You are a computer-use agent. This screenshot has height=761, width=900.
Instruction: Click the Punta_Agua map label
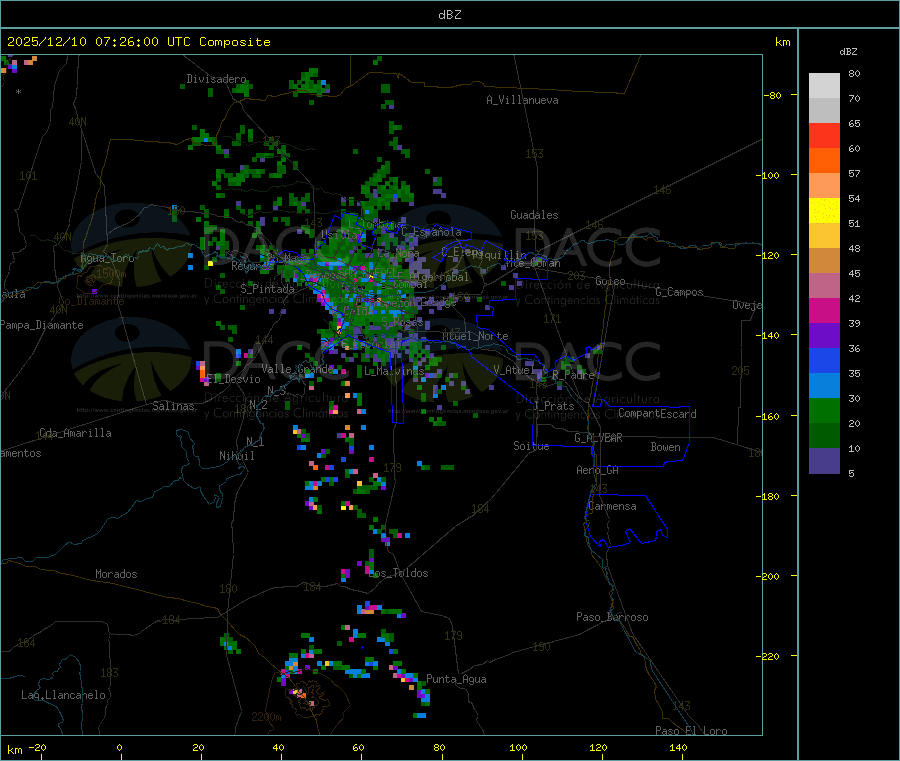click(x=456, y=679)
